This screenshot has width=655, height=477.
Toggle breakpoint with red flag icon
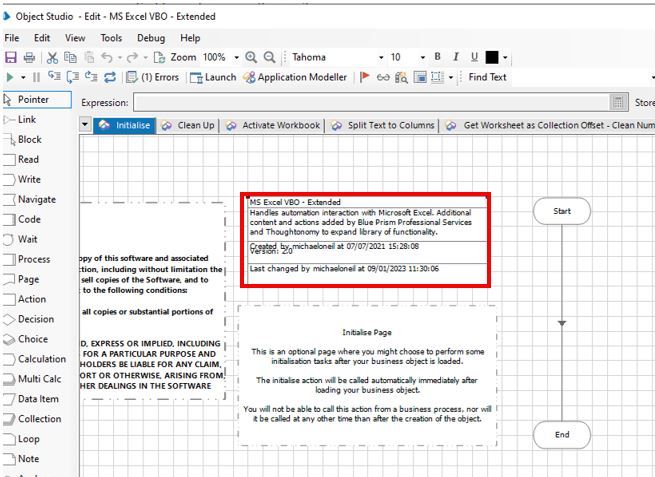click(365, 77)
